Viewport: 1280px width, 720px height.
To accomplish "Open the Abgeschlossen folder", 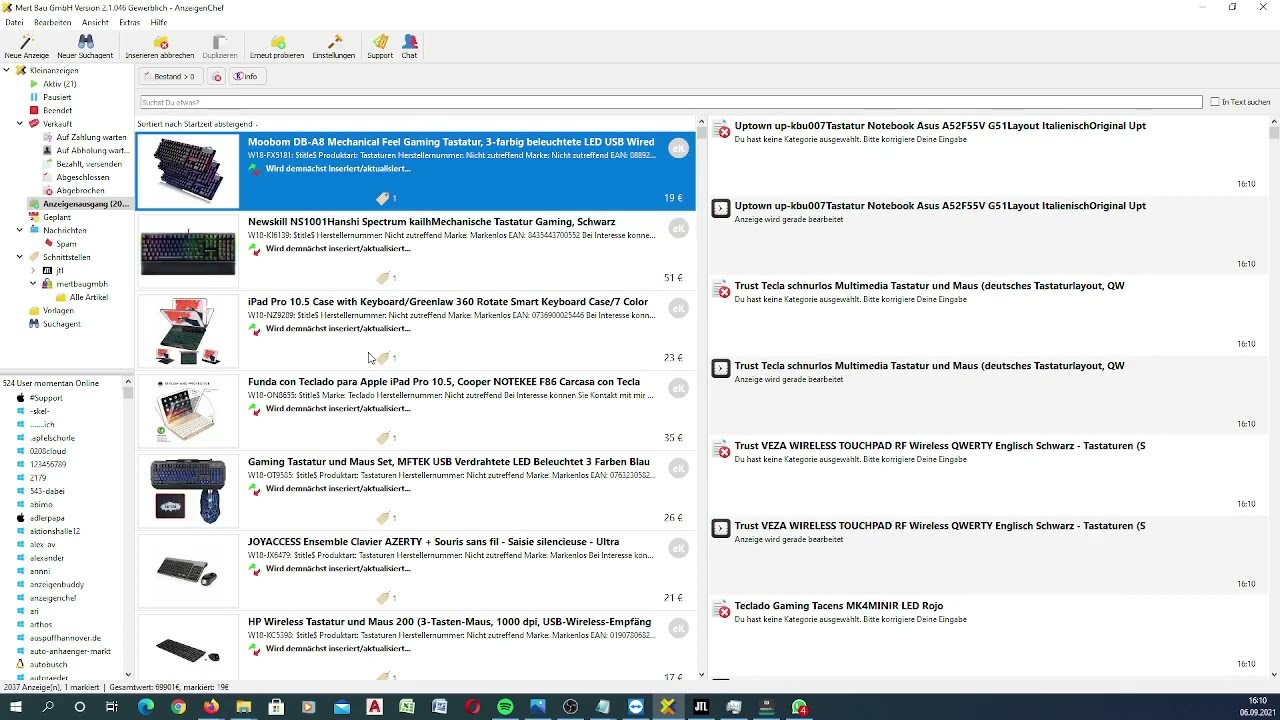I will [83, 177].
